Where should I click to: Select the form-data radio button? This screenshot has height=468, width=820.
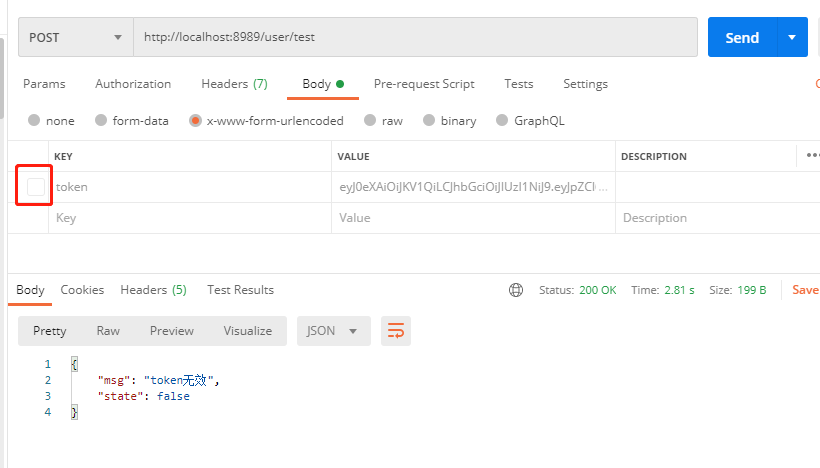tap(101, 120)
